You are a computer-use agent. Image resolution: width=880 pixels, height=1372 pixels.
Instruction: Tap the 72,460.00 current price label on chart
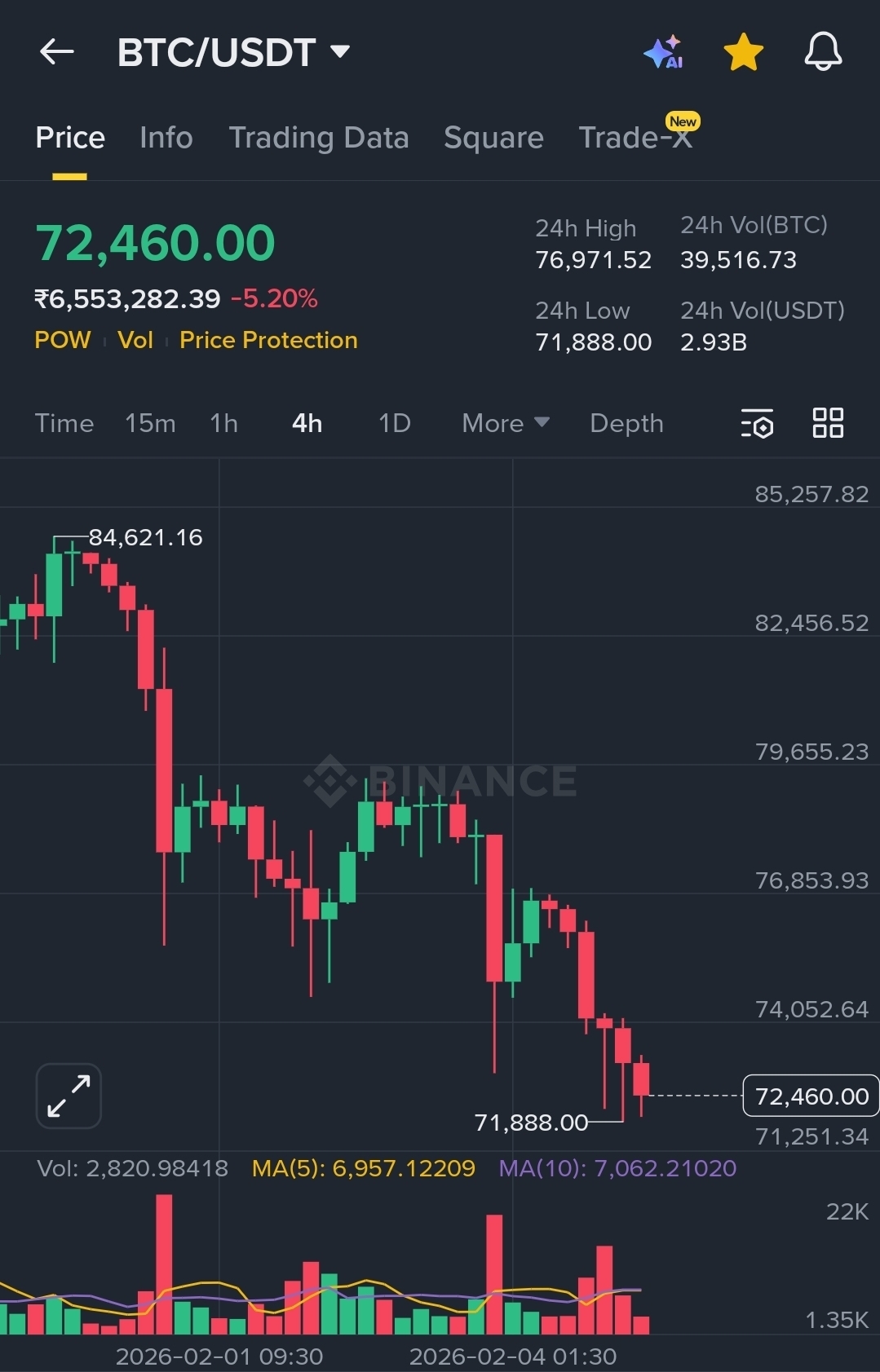(811, 1096)
